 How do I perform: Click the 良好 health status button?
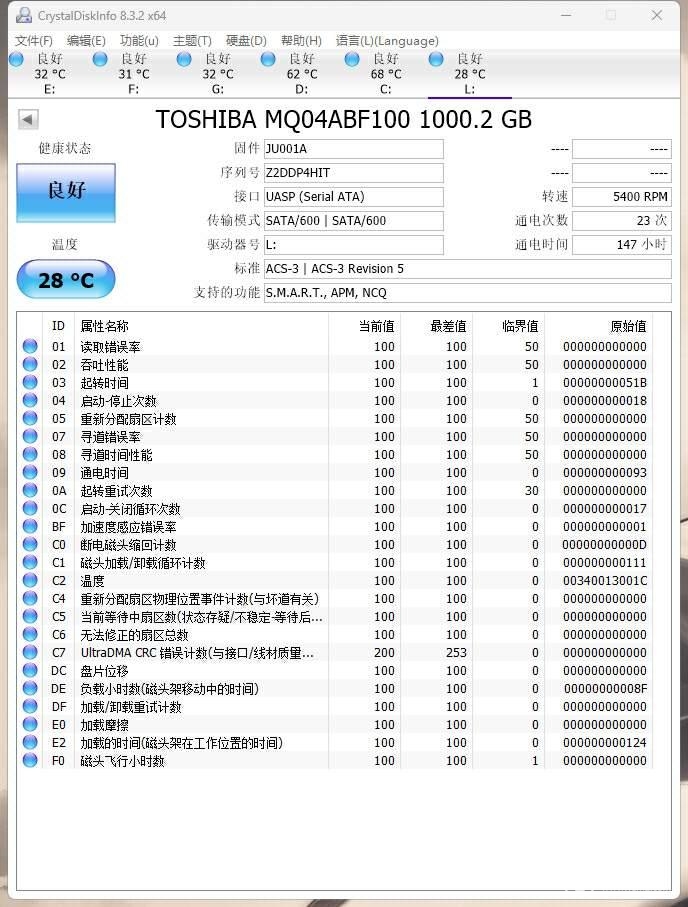point(66,193)
